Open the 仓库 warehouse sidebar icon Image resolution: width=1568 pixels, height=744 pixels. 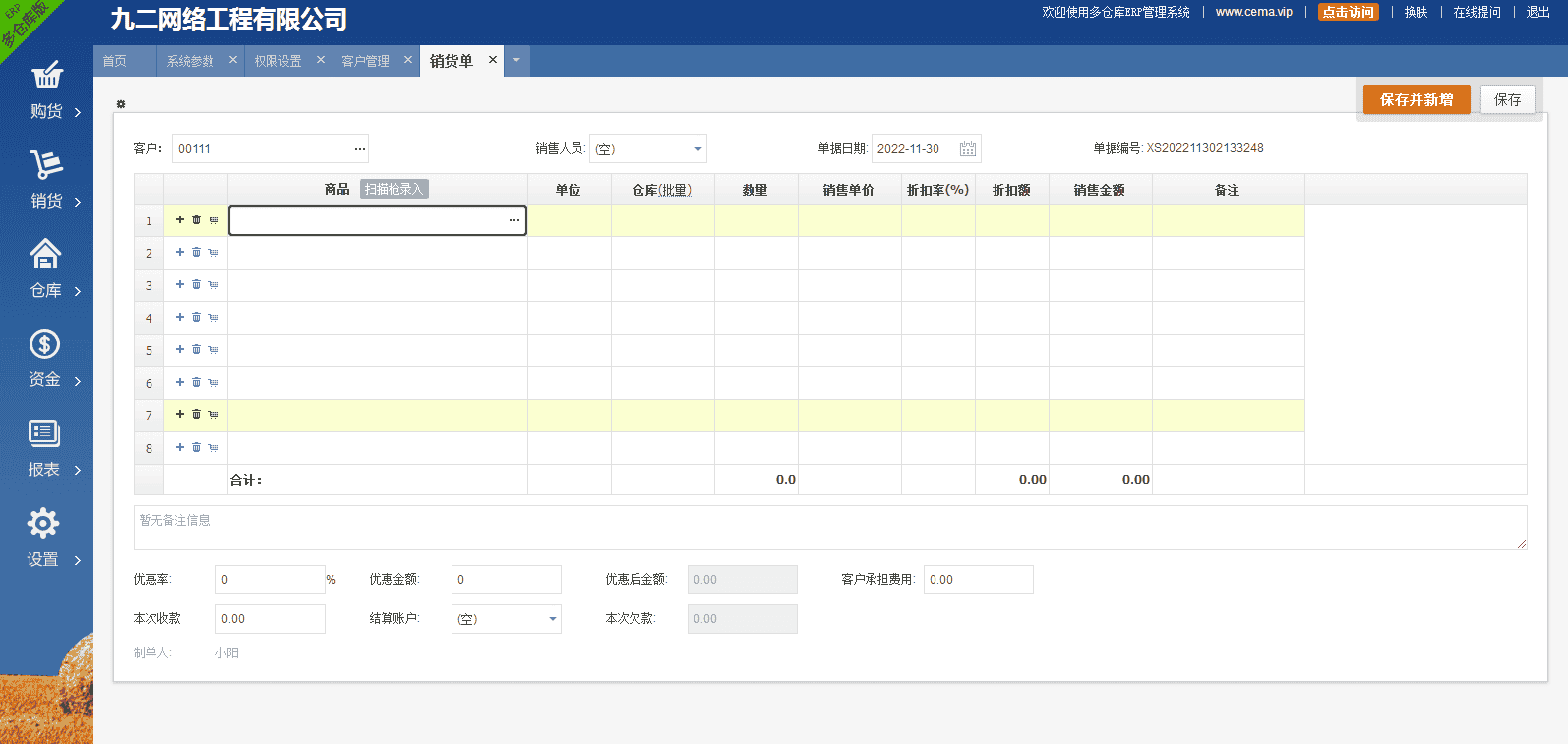tap(46, 255)
